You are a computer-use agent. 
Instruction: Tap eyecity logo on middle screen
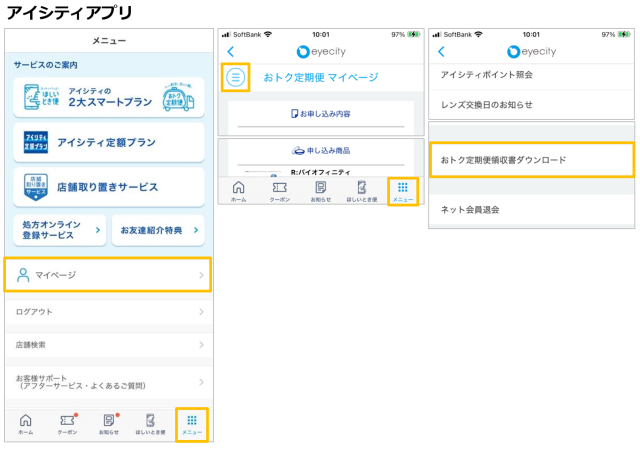pos(321,51)
